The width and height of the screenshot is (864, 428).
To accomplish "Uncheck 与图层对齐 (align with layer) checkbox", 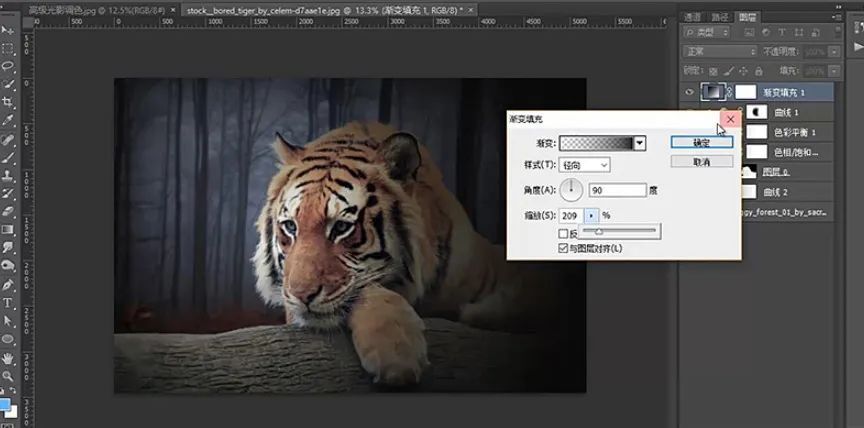I will 563,247.
